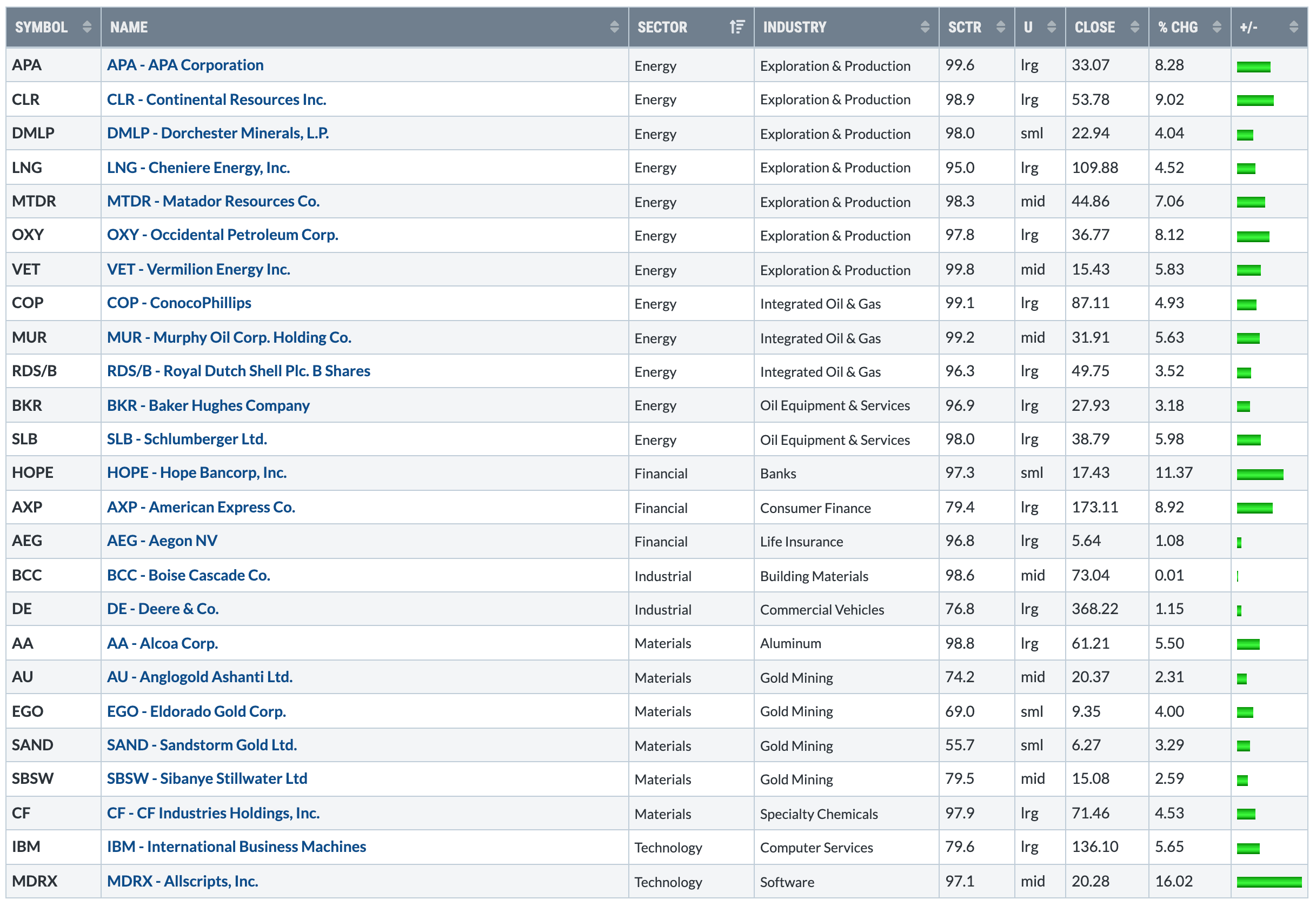Click sort arrows in +/- column header
Screen dimensions: 1316x906
[x=1293, y=26]
